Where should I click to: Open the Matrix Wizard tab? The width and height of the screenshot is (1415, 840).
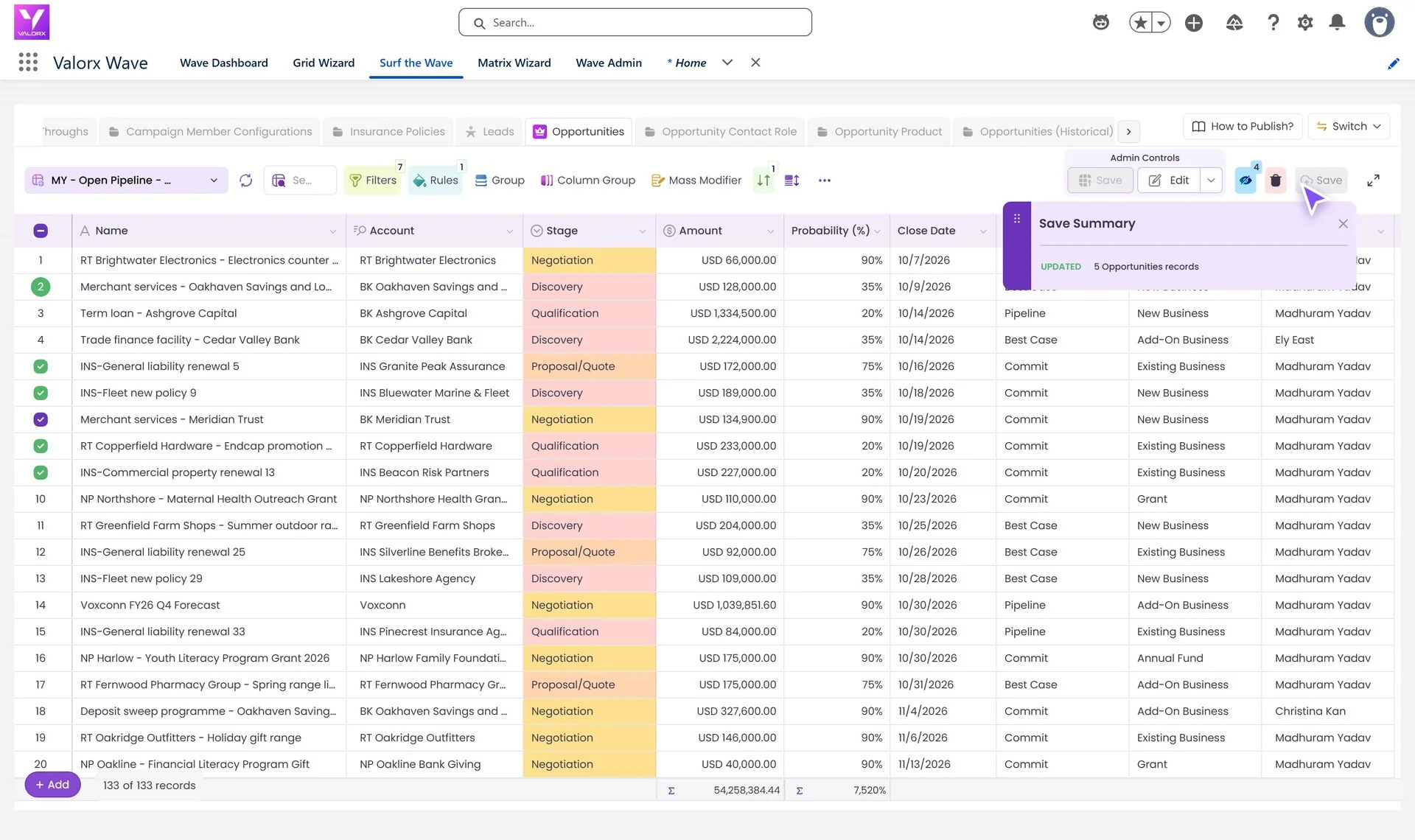click(x=514, y=63)
